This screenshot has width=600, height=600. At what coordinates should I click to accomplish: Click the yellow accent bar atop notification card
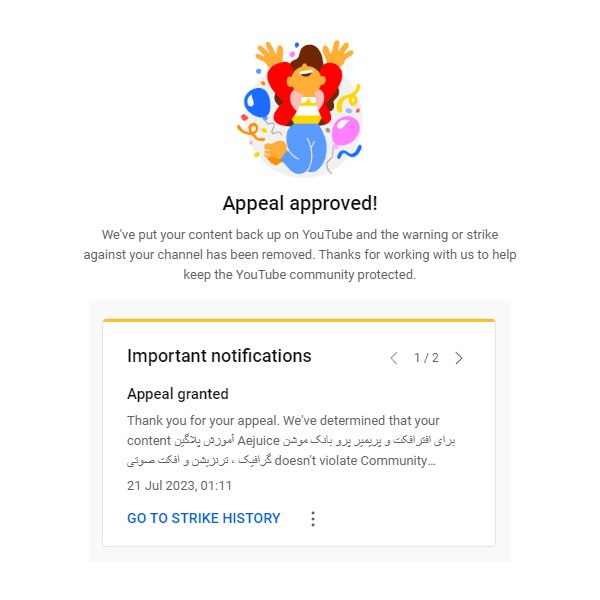(299, 320)
